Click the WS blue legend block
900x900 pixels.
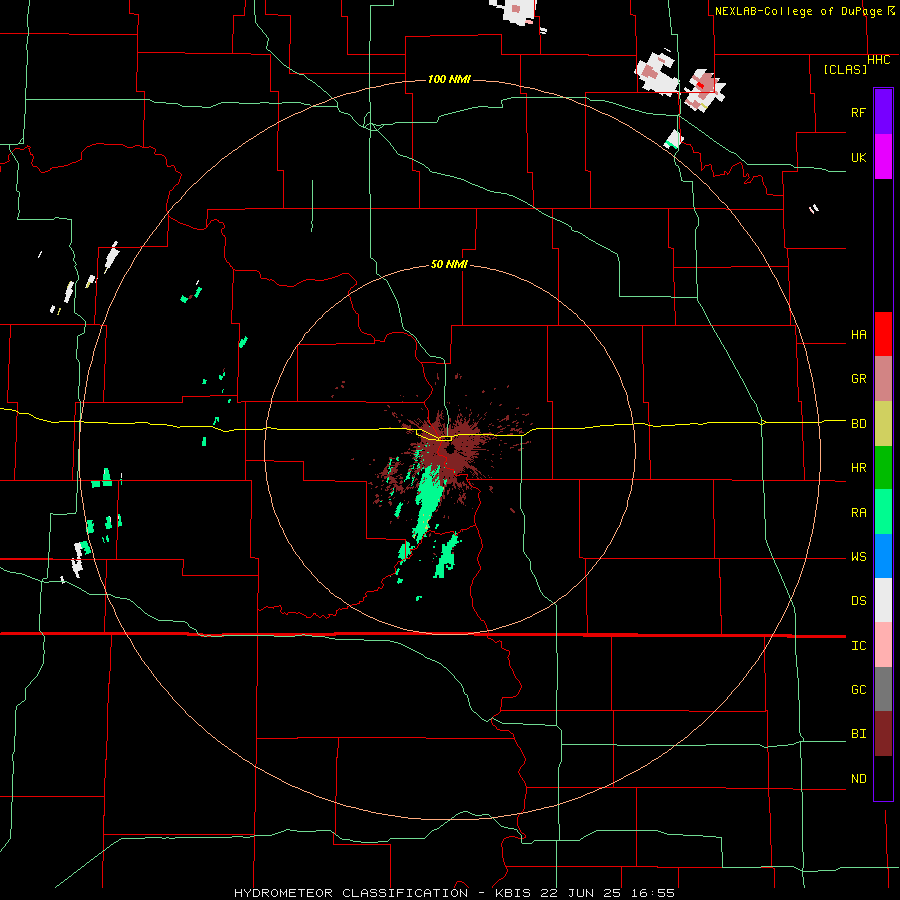click(883, 556)
